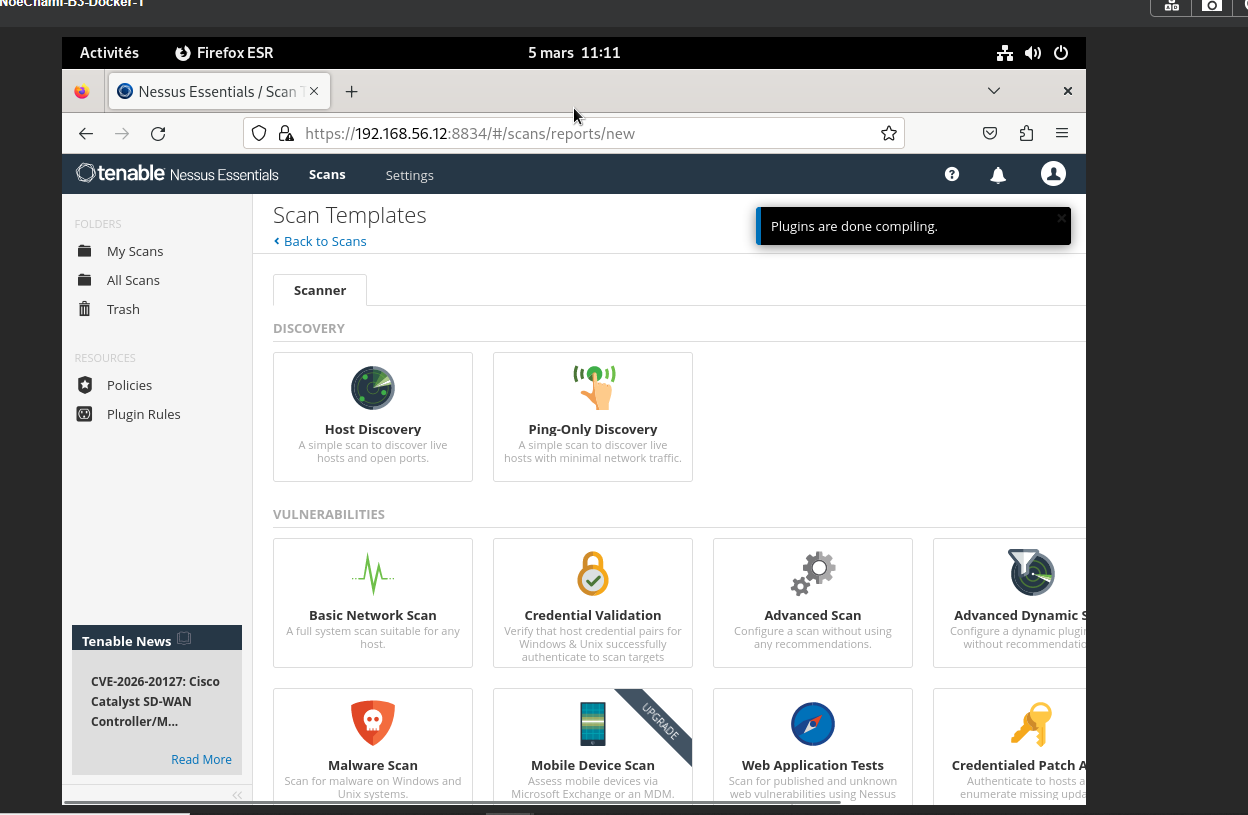Click the Save to Pocket icon
This screenshot has height=815, width=1248.
990,134
